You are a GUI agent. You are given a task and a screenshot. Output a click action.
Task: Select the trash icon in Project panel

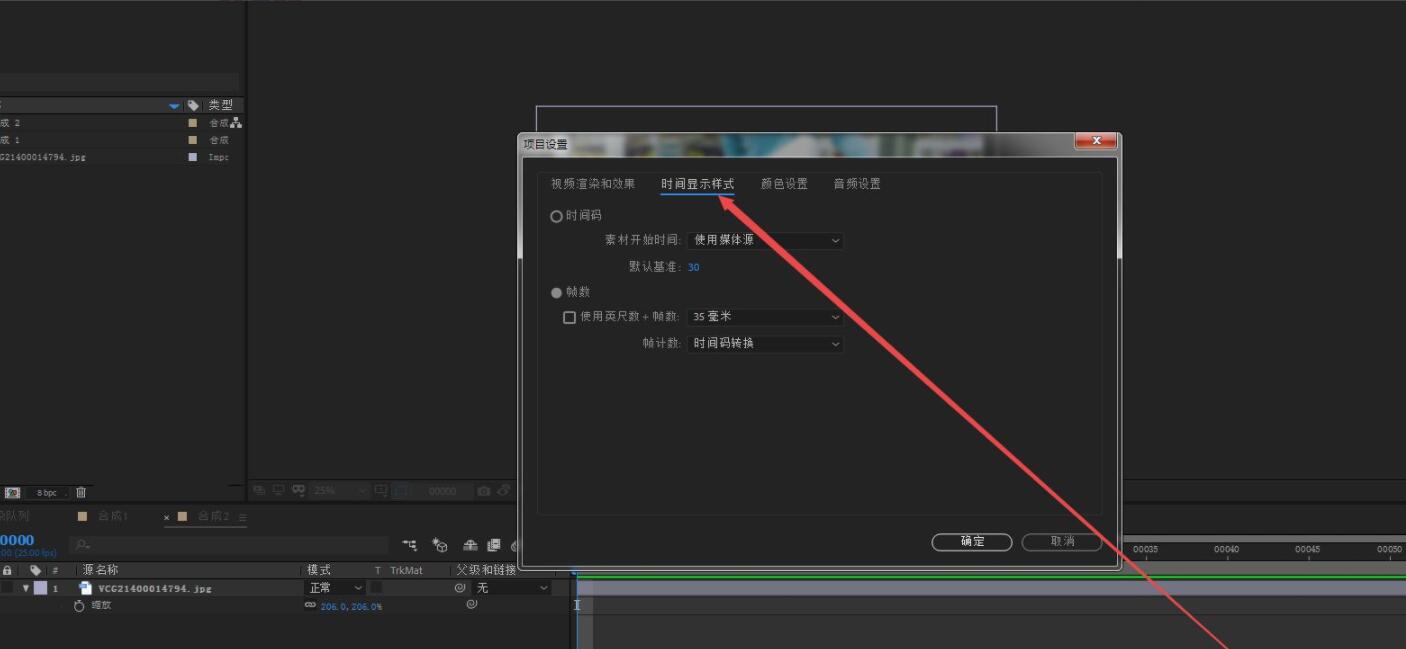(x=80, y=491)
